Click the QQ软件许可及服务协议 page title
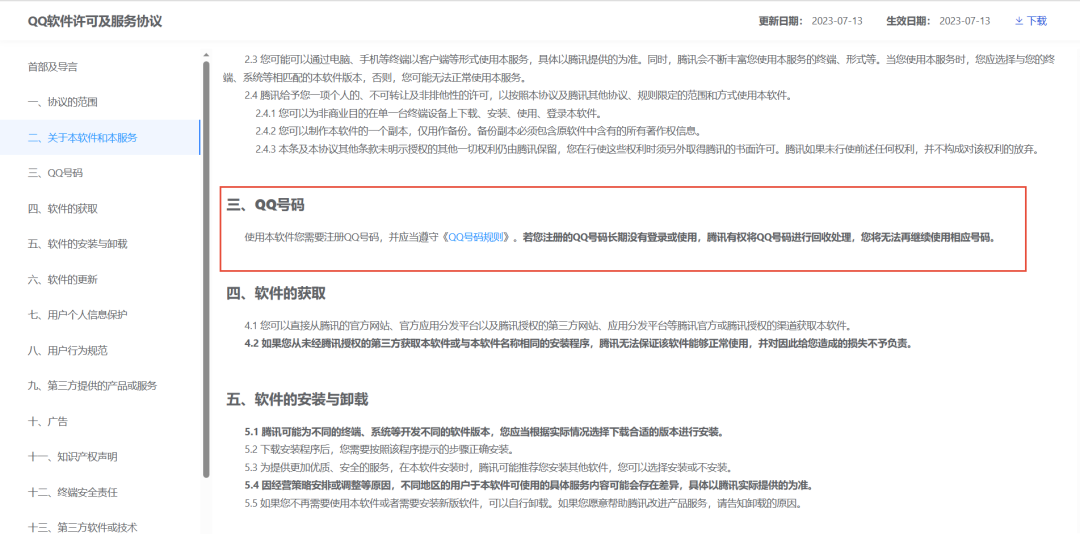 pyautogui.click(x=94, y=21)
